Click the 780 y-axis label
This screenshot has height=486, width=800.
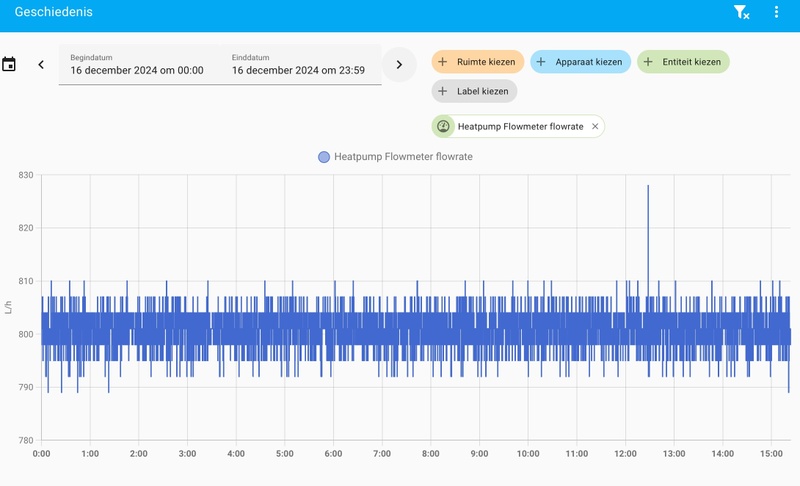click(26, 440)
